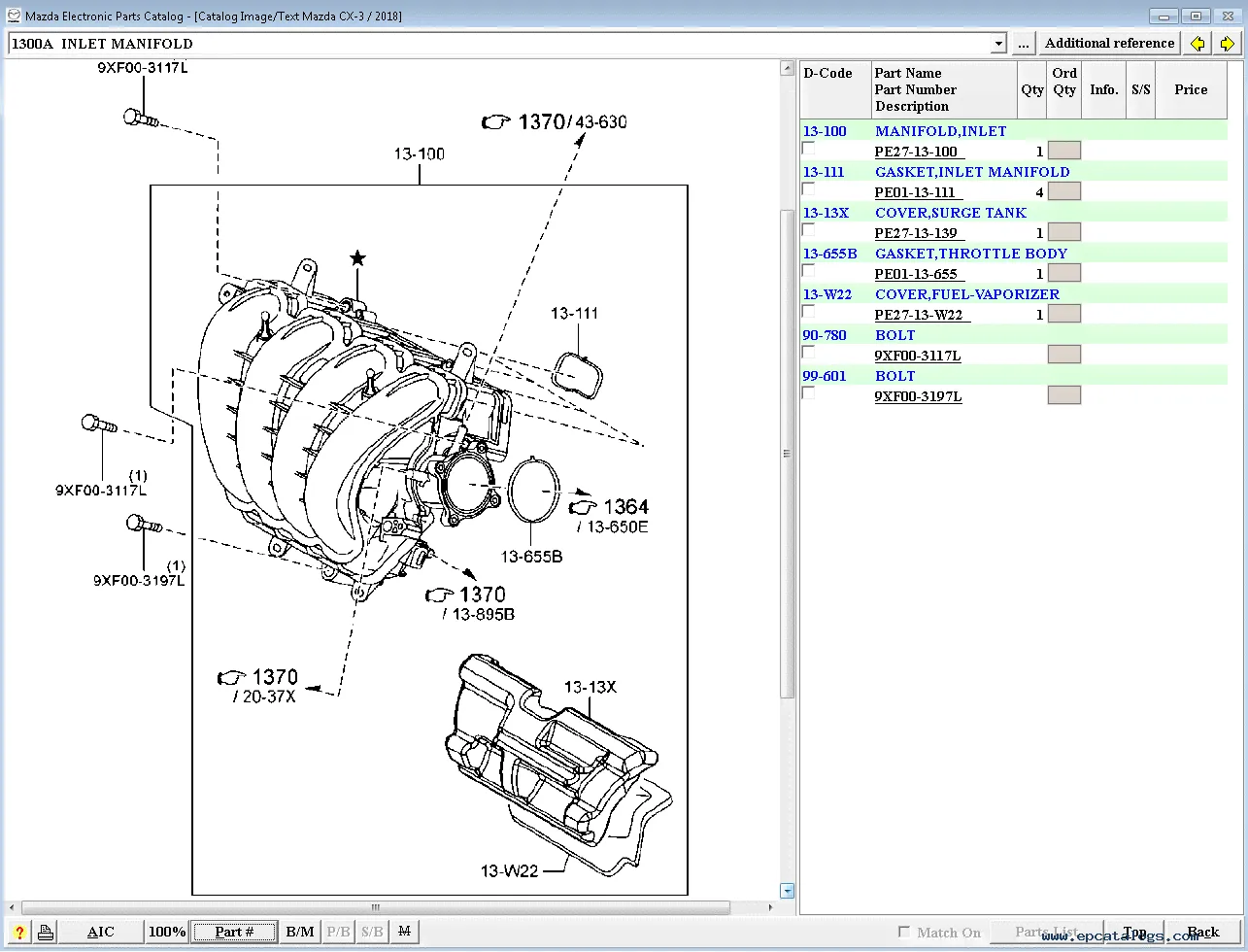
Task: Open the 1300A INLET MANIFOLD section dropdown
Action: point(998,44)
